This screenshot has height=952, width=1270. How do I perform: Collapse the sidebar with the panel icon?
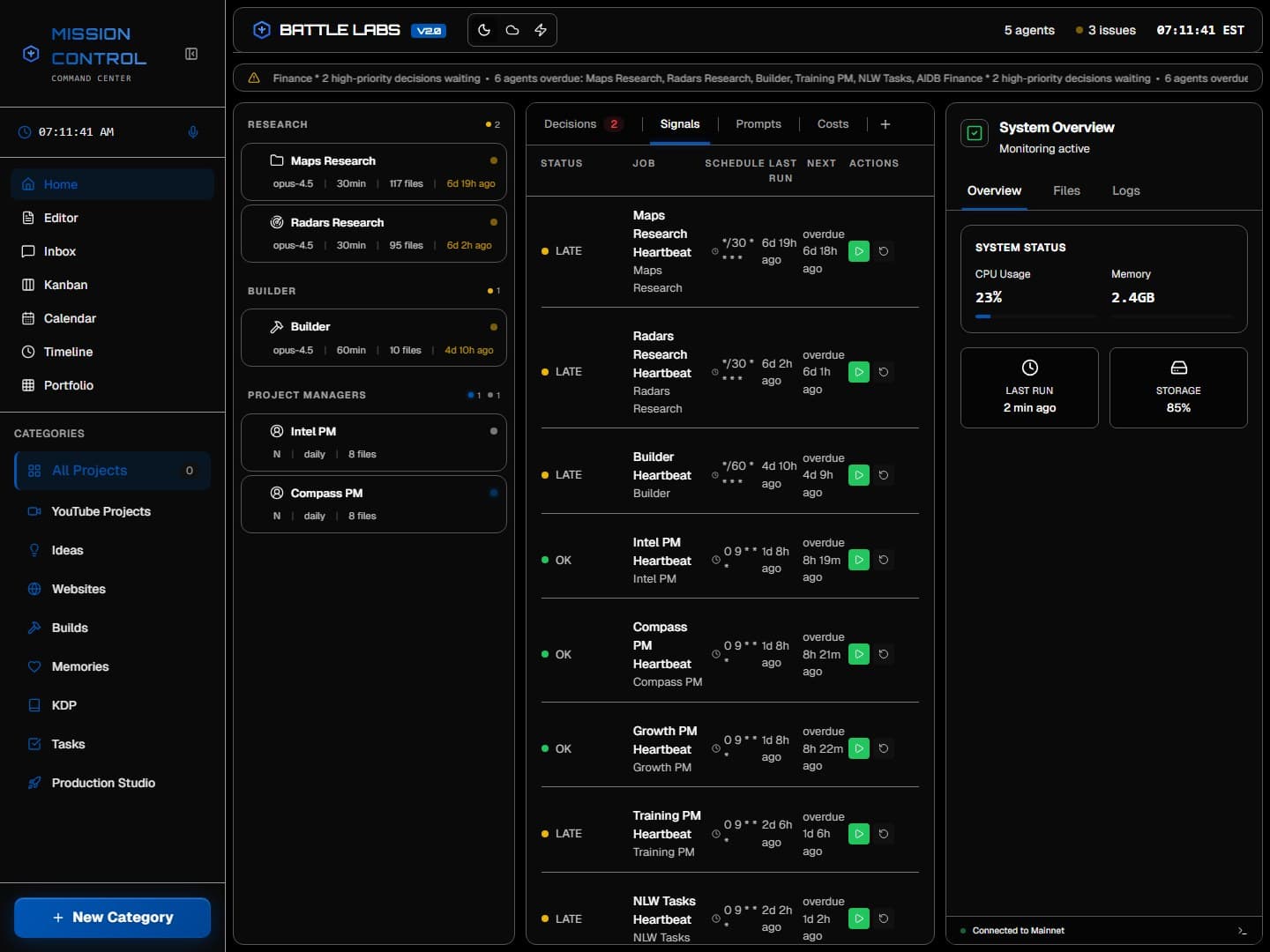pyautogui.click(x=191, y=54)
